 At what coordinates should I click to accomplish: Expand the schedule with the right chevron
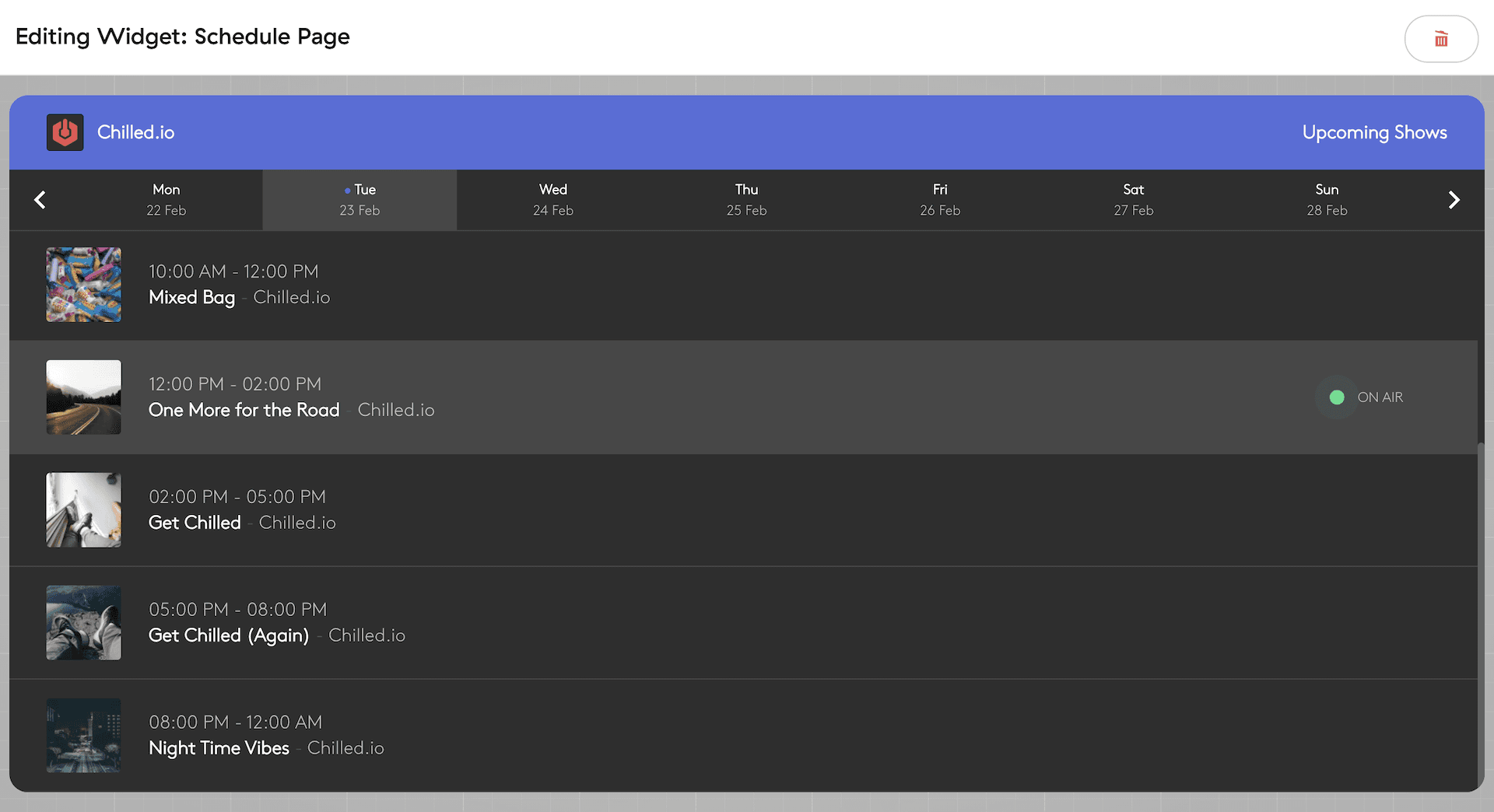tap(1454, 200)
